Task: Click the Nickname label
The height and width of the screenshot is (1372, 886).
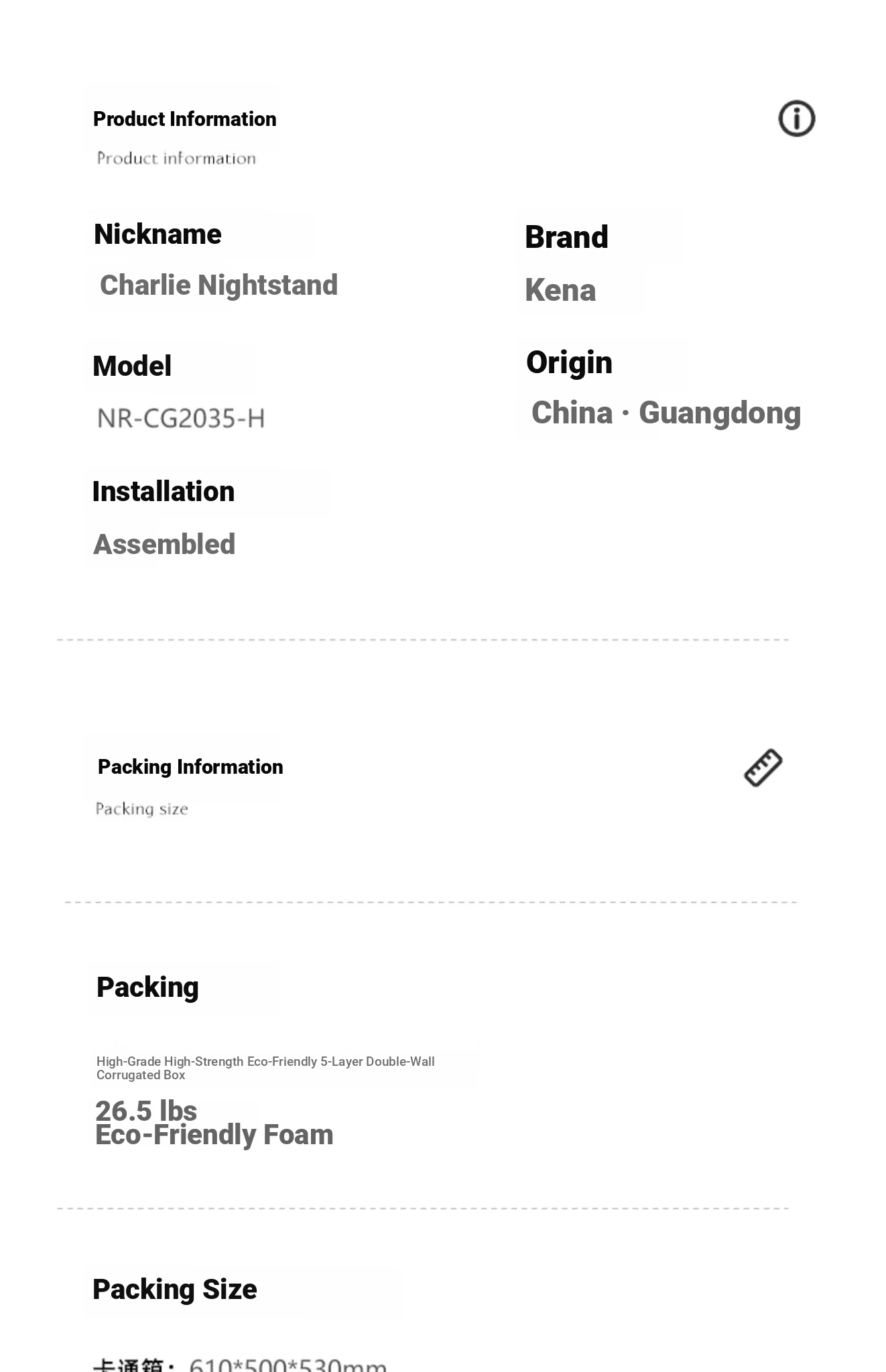Action: 157,234
